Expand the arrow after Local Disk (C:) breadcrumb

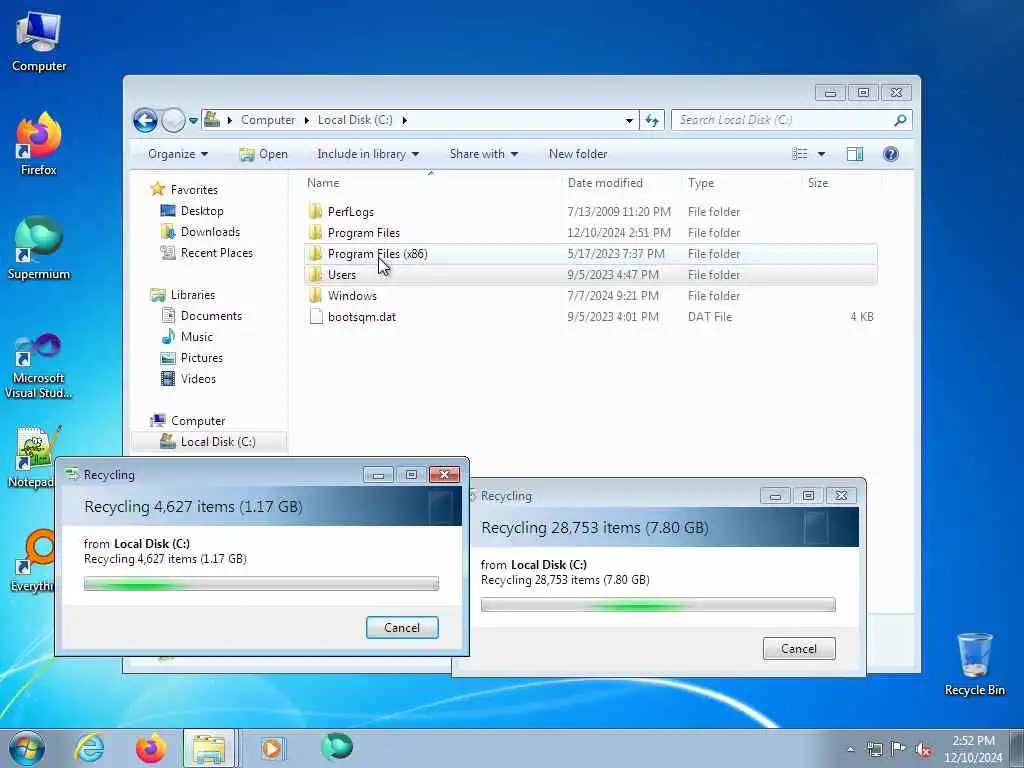(x=404, y=120)
